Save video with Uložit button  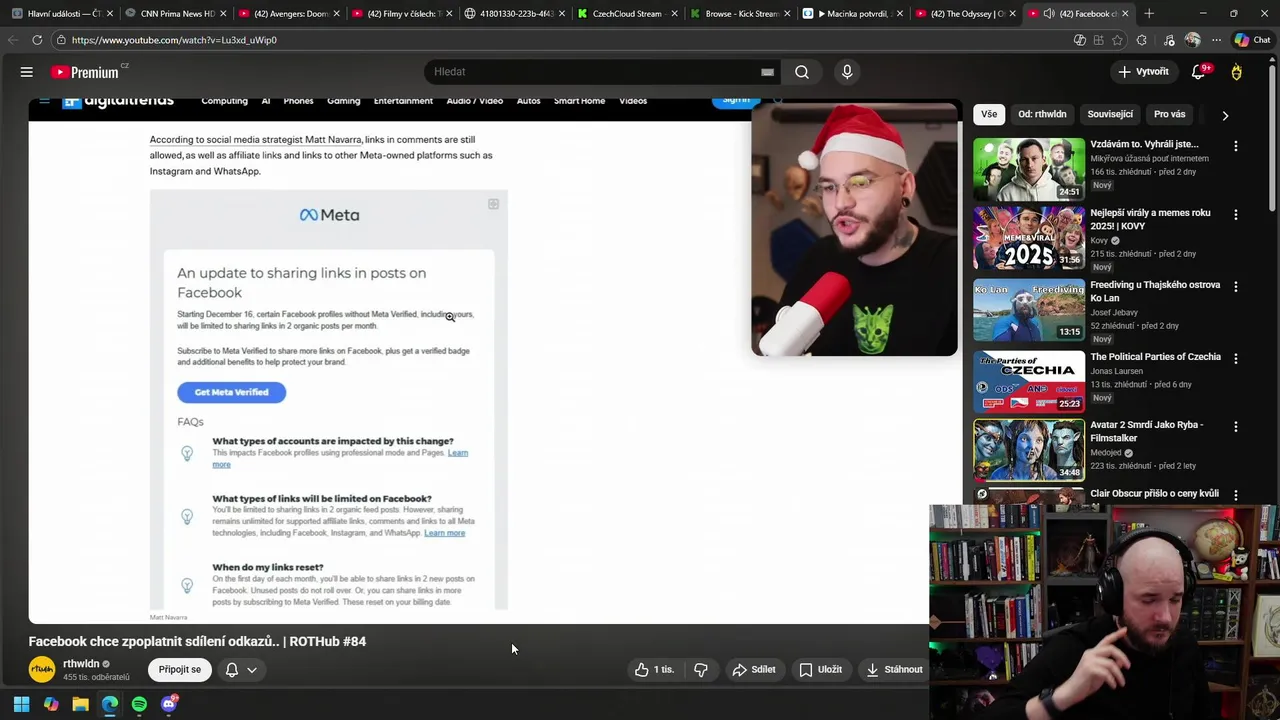point(820,670)
